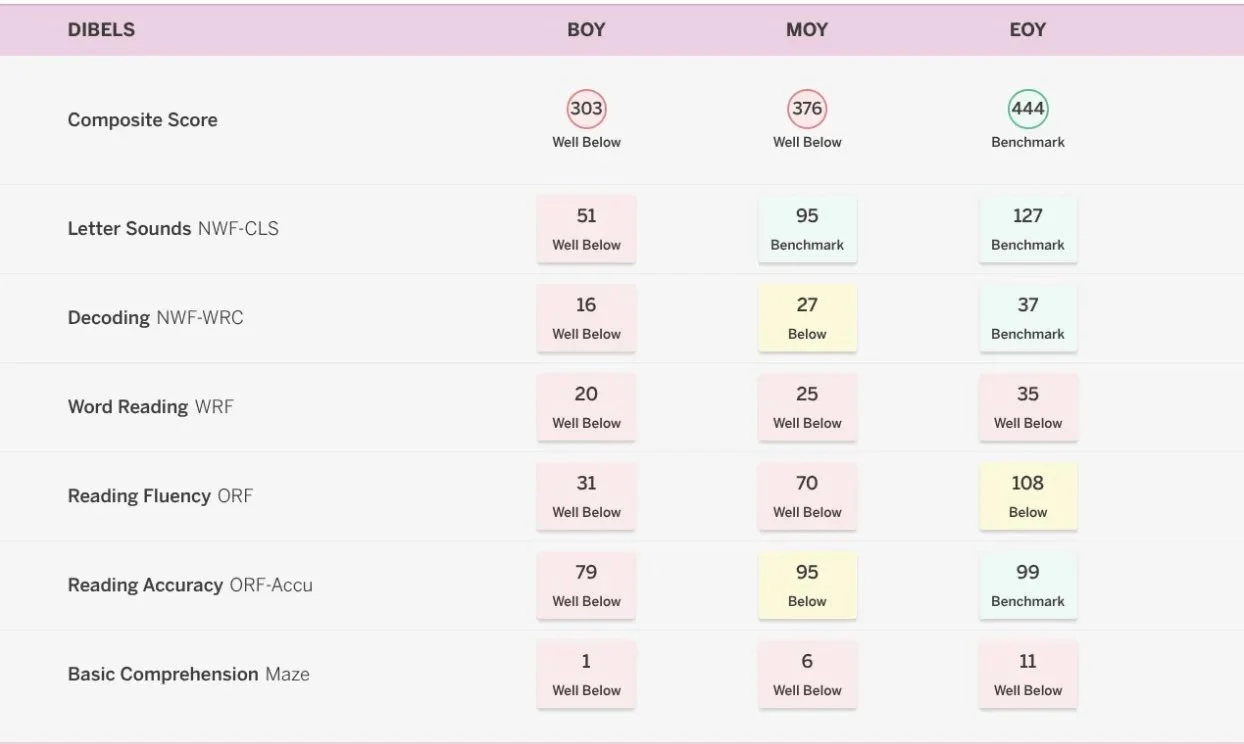1244x744 pixels.
Task: Open Decoding EOY score 37 Benchmark card
Action: tap(1028, 318)
